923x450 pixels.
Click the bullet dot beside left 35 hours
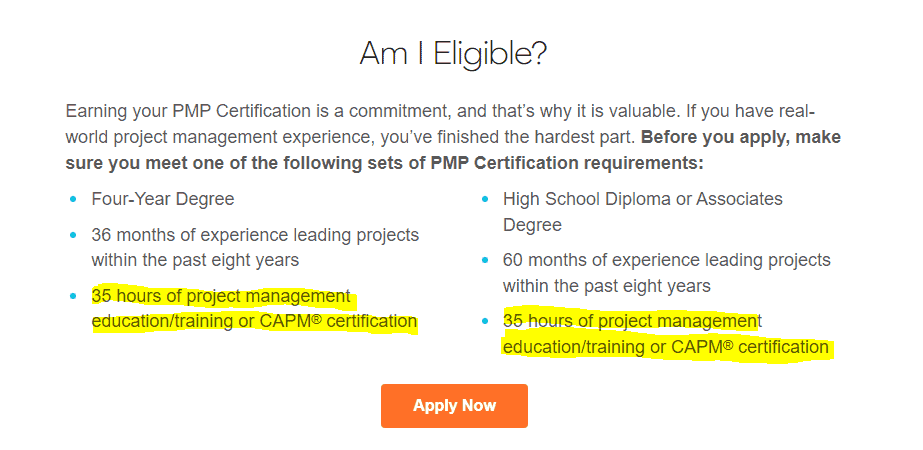coord(73,296)
